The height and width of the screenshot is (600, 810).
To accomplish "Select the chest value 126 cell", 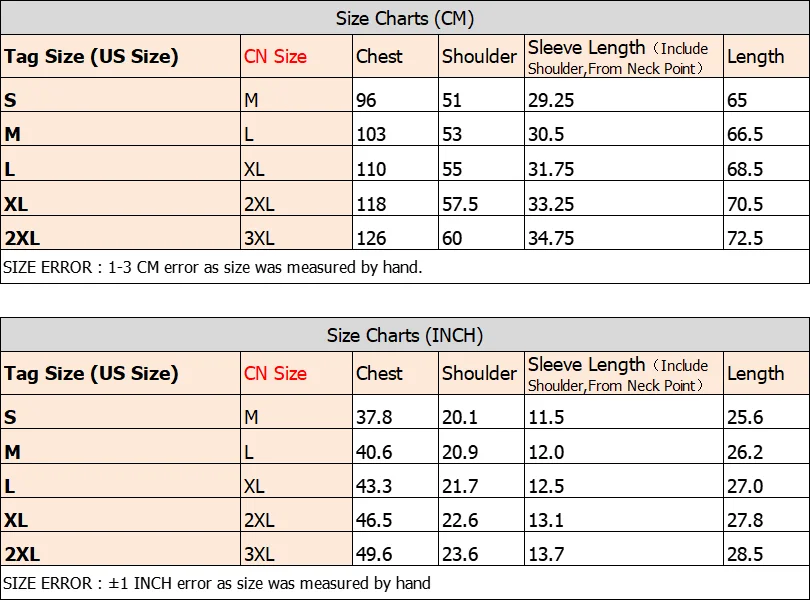I will pyautogui.click(x=371, y=238).
